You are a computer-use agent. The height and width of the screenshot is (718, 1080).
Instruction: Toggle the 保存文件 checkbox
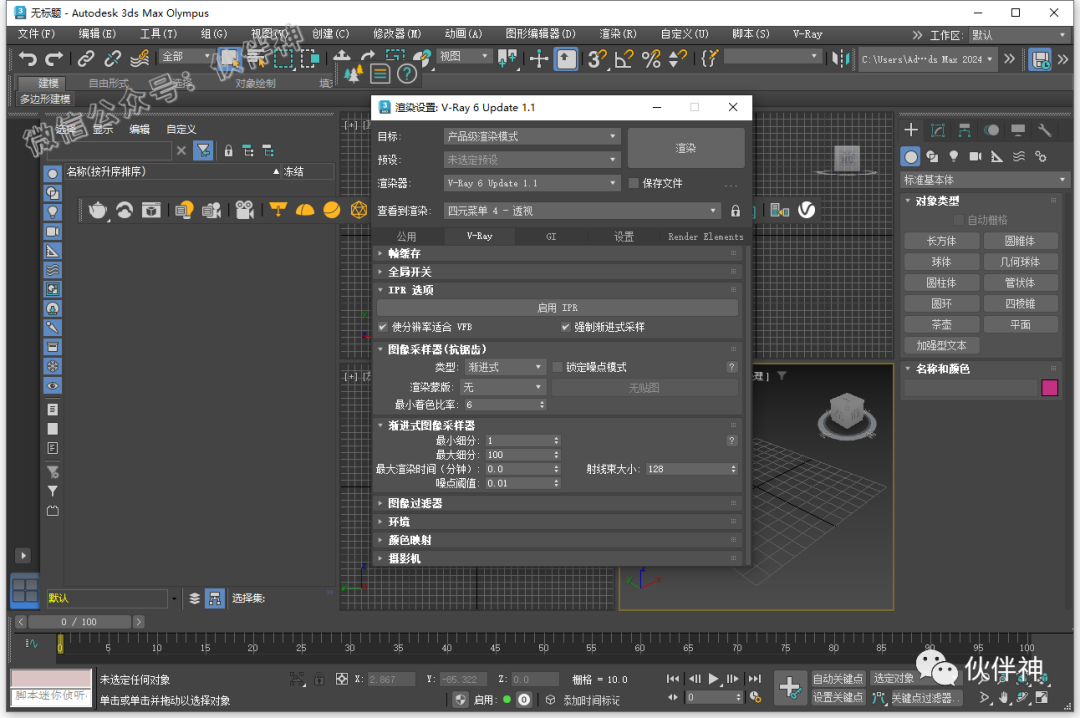coord(634,183)
